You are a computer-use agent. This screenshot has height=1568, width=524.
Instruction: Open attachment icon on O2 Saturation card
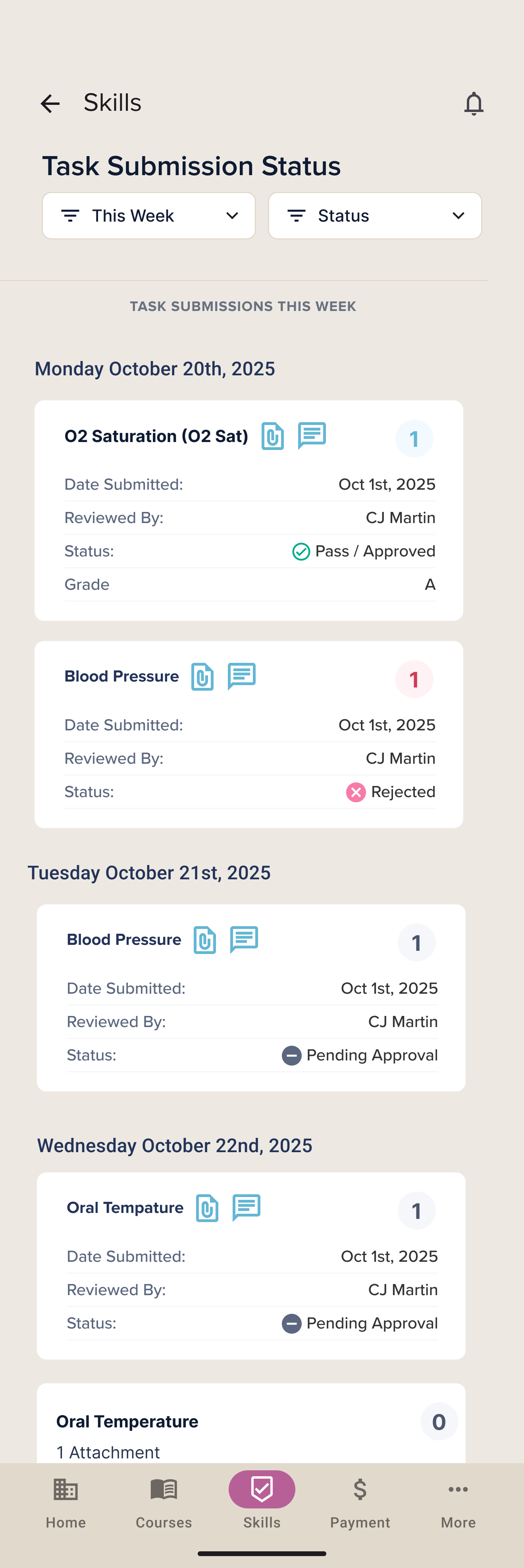pos(273,436)
